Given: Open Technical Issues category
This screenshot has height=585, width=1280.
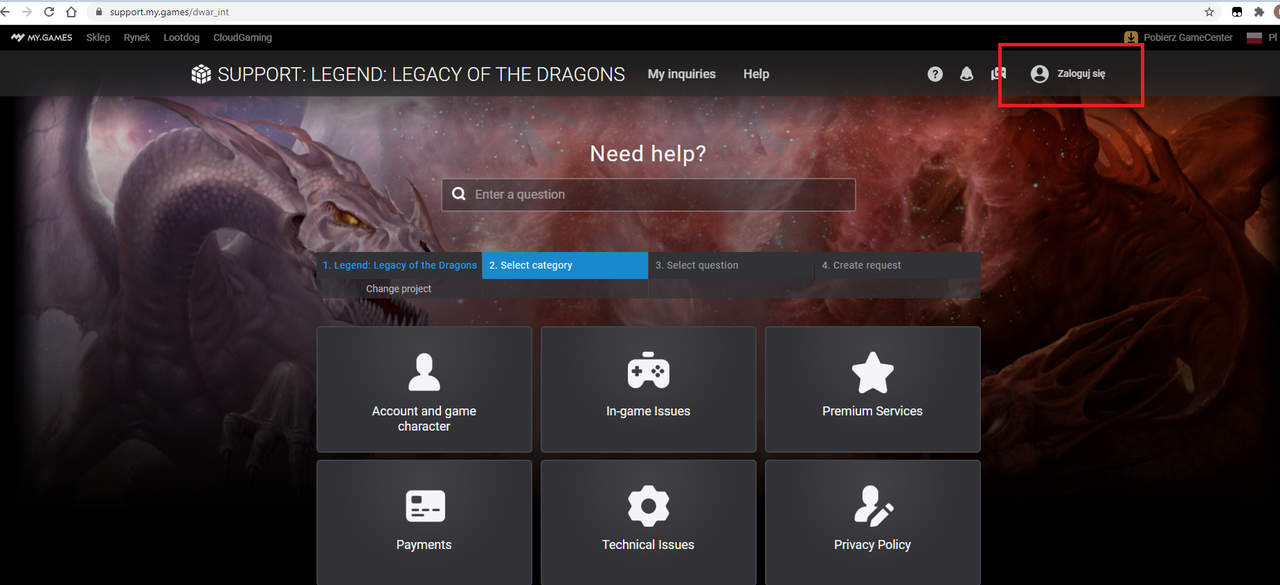Looking at the screenshot, I should (x=648, y=522).
